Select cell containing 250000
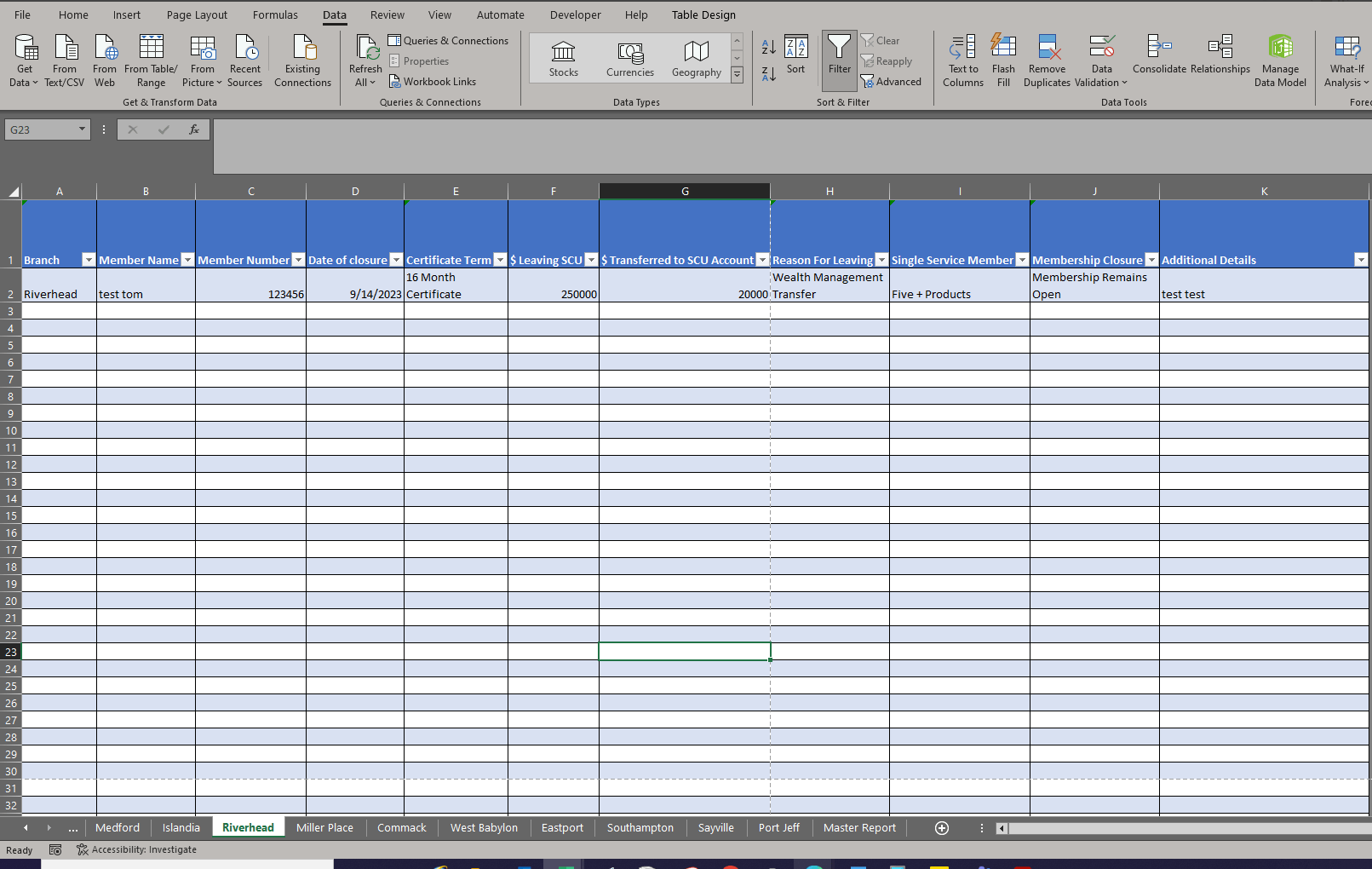The image size is (1372, 869). [554, 285]
